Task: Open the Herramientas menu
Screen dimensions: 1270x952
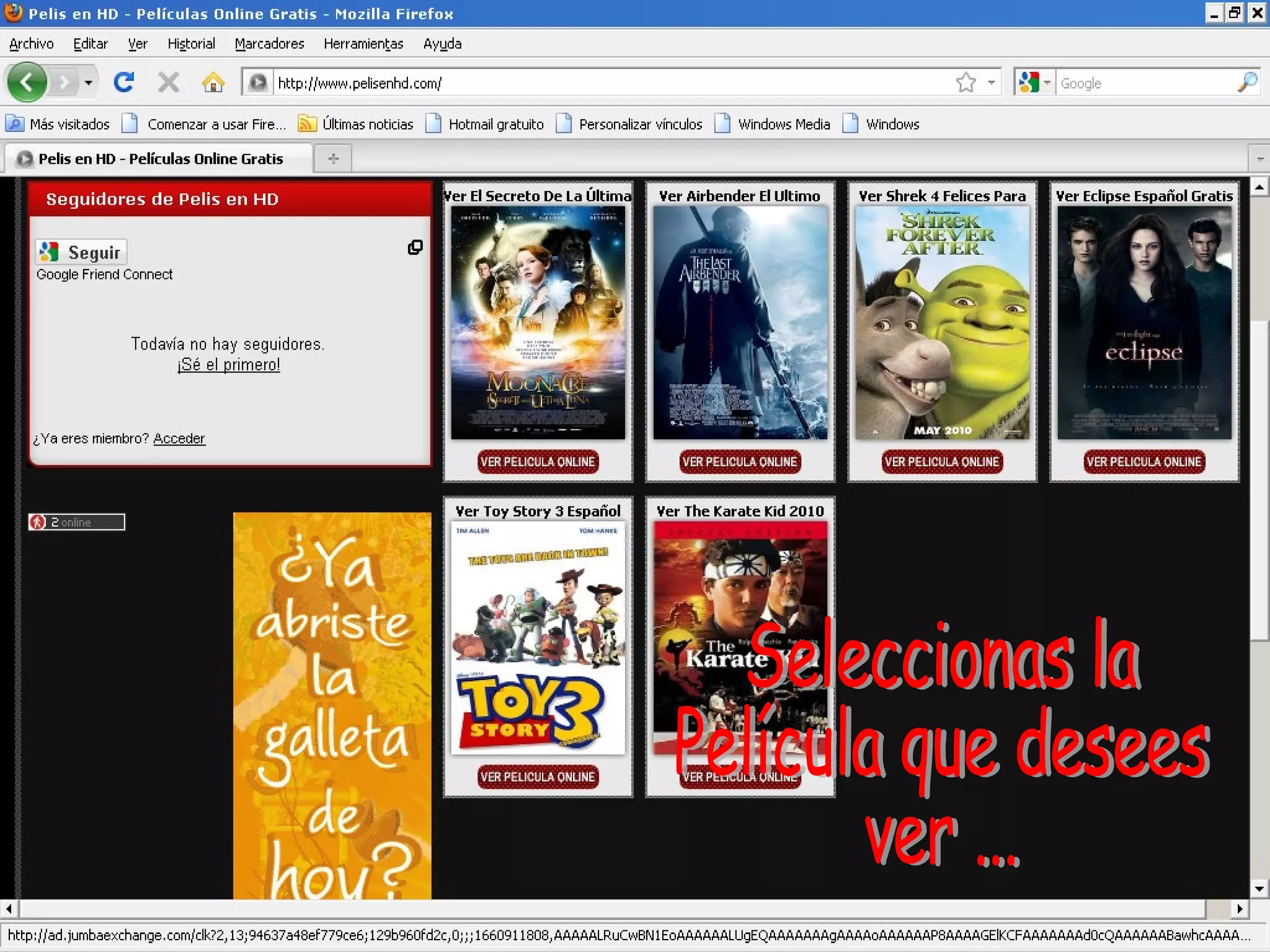Action: pyautogui.click(x=363, y=44)
